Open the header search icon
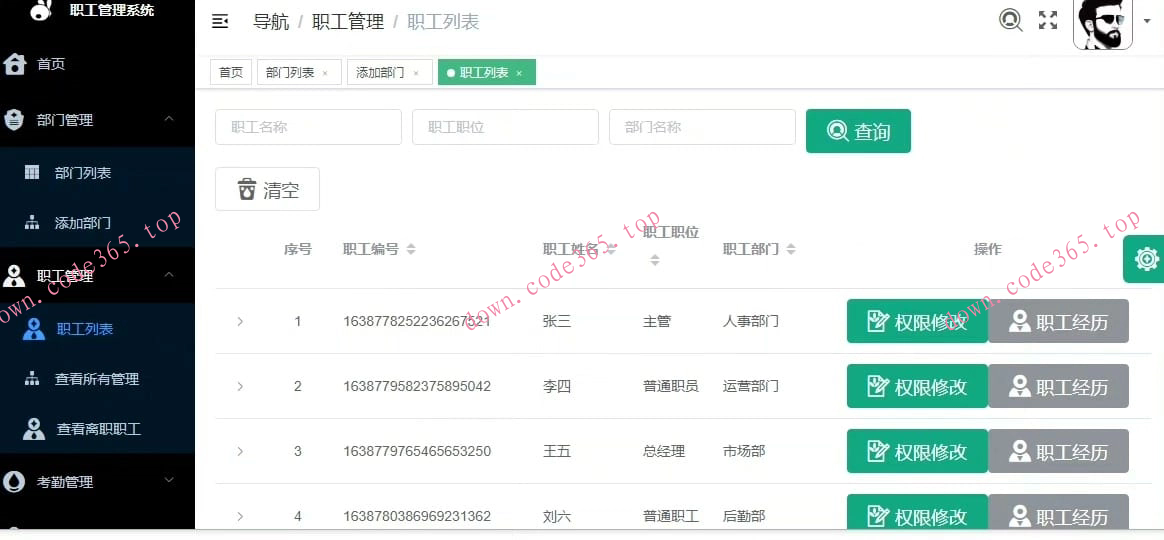The width and height of the screenshot is (1164, 540). (1010, 19)
